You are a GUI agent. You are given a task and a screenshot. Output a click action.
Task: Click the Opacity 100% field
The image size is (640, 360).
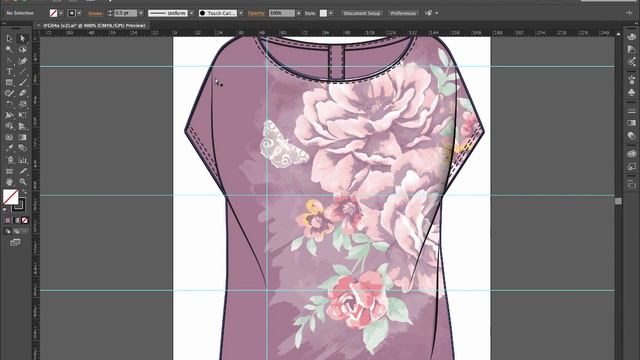point(282,13)
